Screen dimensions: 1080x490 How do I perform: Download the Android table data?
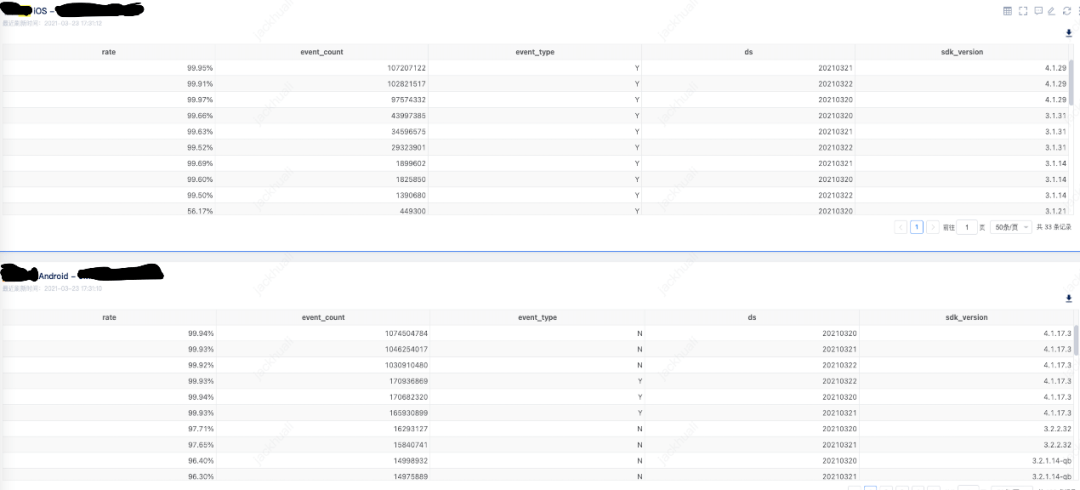[x=1068, y=298]
